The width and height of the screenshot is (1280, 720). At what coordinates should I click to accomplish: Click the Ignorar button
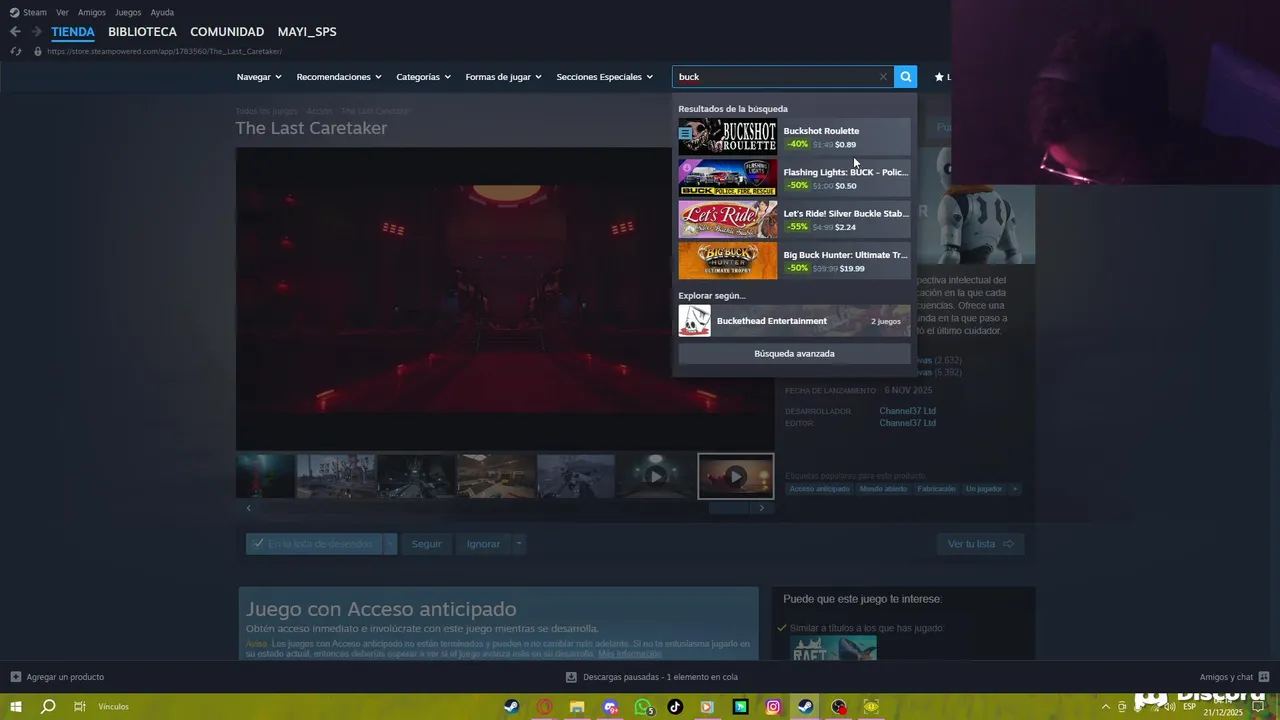click(x=483, y=544)
